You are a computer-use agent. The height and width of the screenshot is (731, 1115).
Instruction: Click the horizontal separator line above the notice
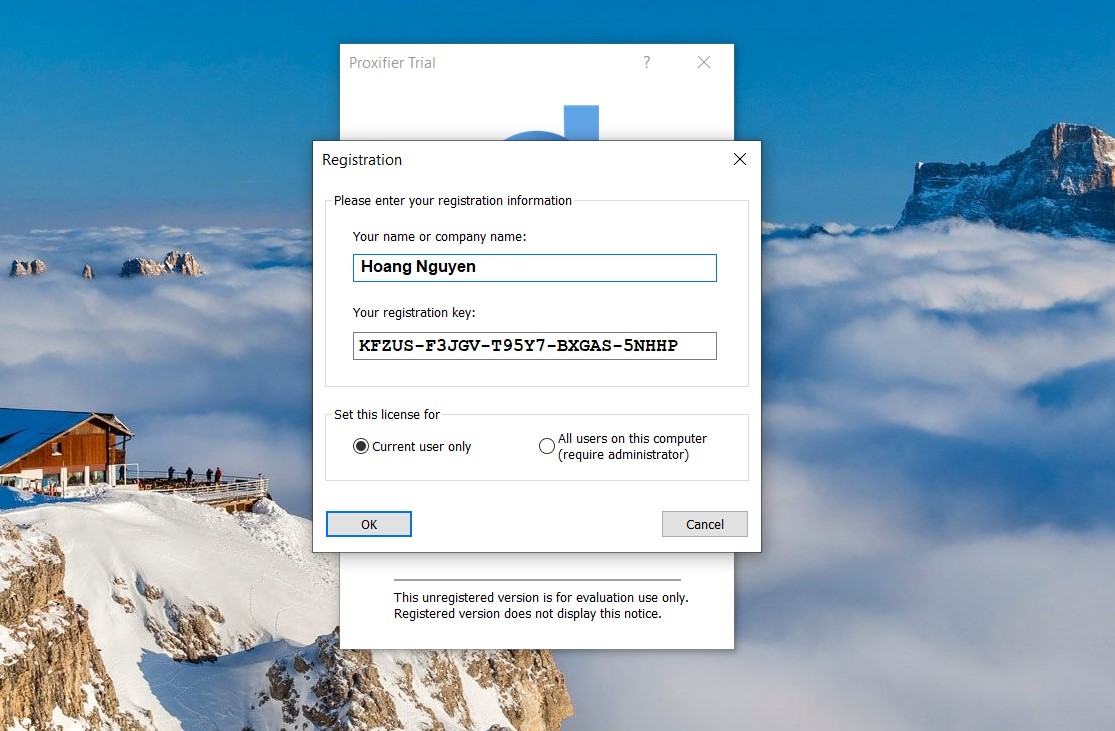coord(536,580)
